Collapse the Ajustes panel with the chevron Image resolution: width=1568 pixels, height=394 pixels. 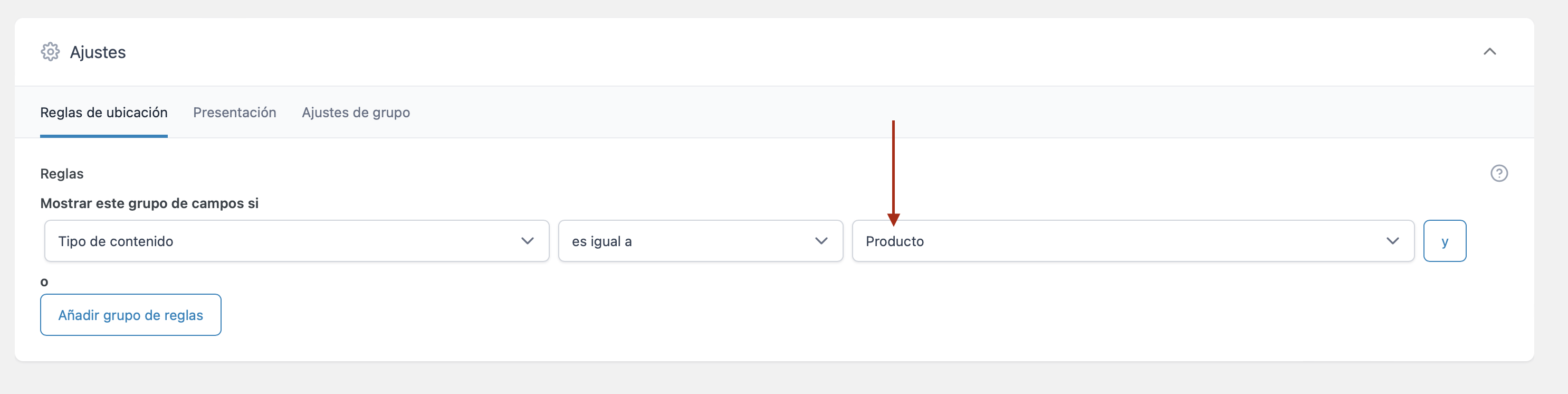coord(1489,52)
